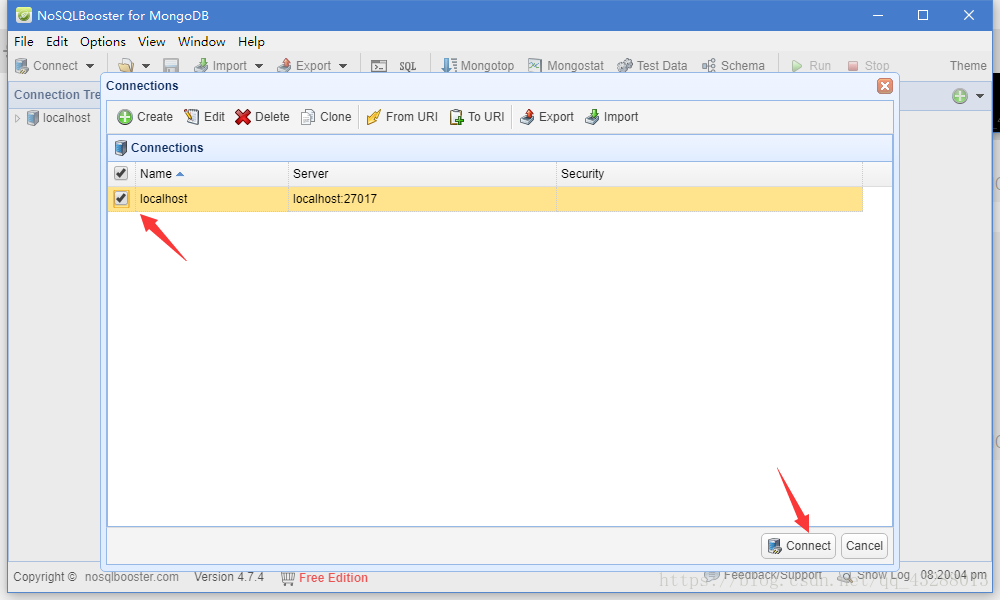Open the Options menu
This screenshot has width=1000, height=600.
coord(103,41)
